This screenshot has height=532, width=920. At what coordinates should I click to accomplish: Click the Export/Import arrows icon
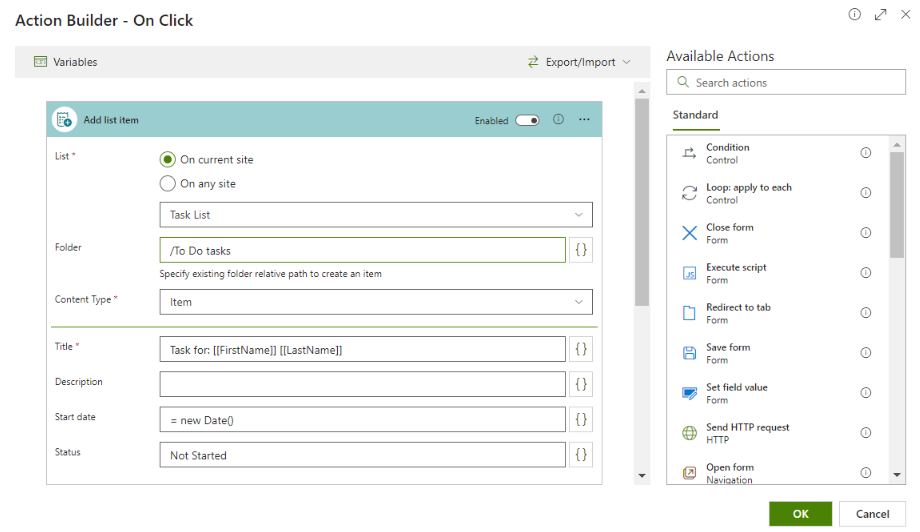[533, 62]
